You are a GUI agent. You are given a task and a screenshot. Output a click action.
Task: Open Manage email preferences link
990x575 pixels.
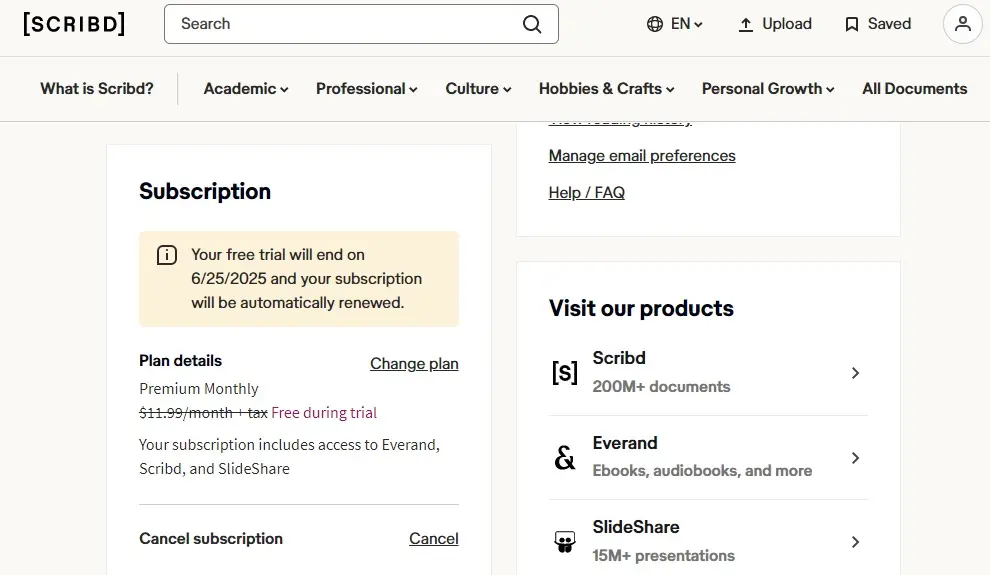[641, 155]
